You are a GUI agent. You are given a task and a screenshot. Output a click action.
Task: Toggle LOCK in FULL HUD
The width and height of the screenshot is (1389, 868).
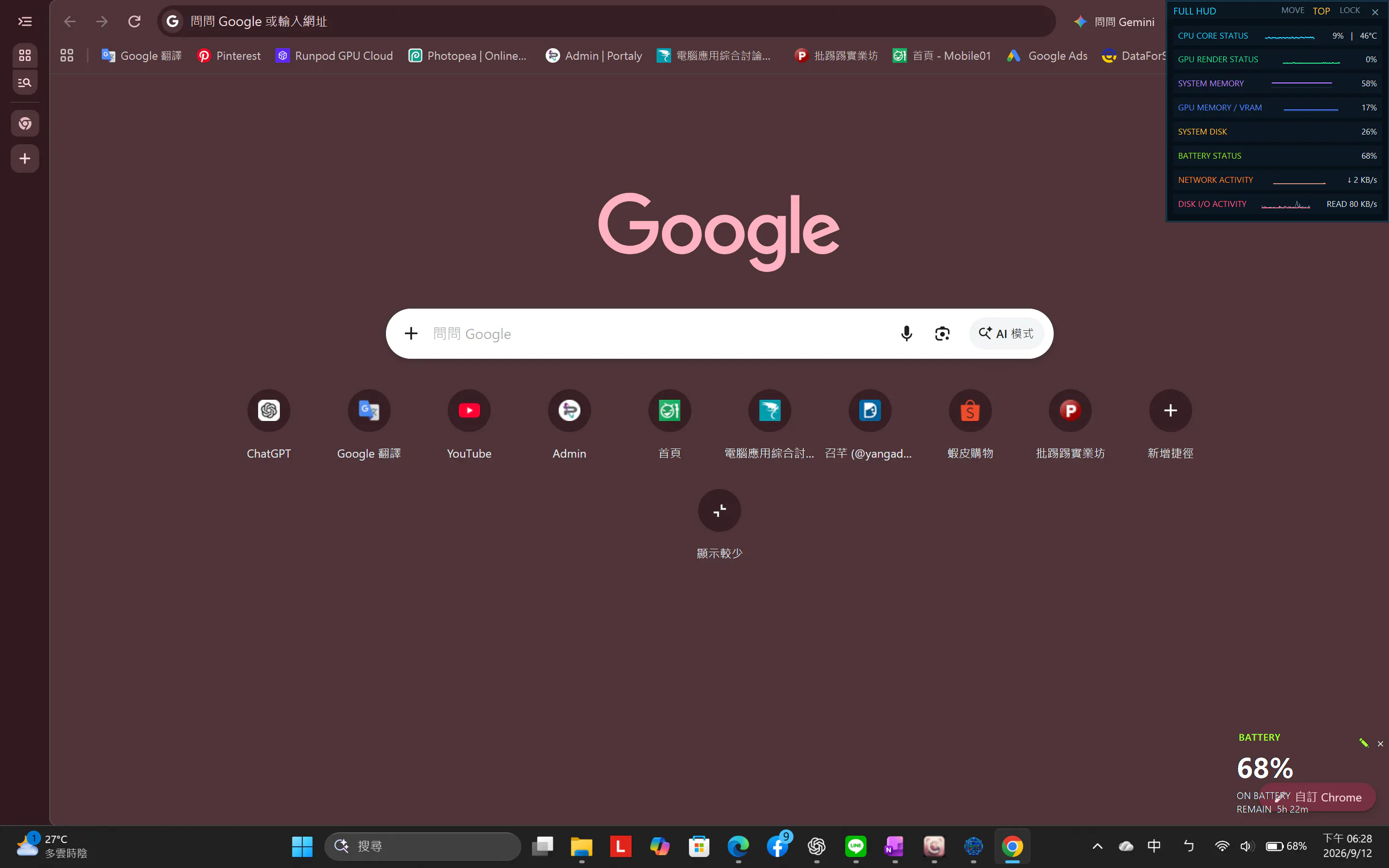[x=1349, y=10]
